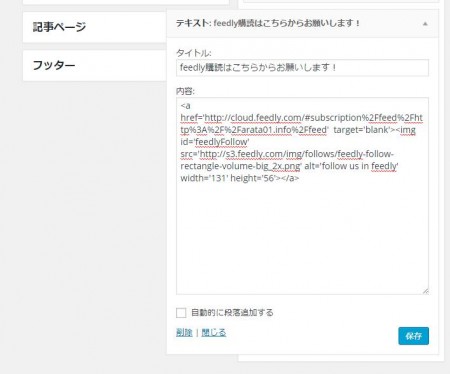Click the タイトル label
The image size is (450, 374).
(x=194, y=53)
